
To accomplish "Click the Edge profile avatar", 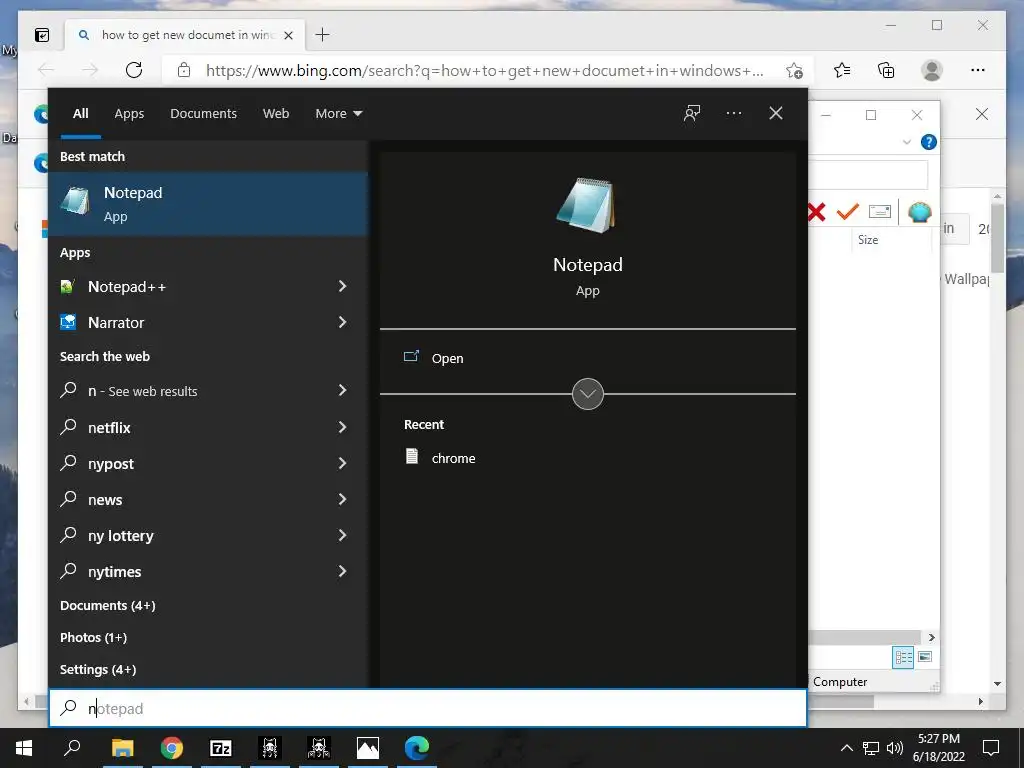I will coord(932,70).
